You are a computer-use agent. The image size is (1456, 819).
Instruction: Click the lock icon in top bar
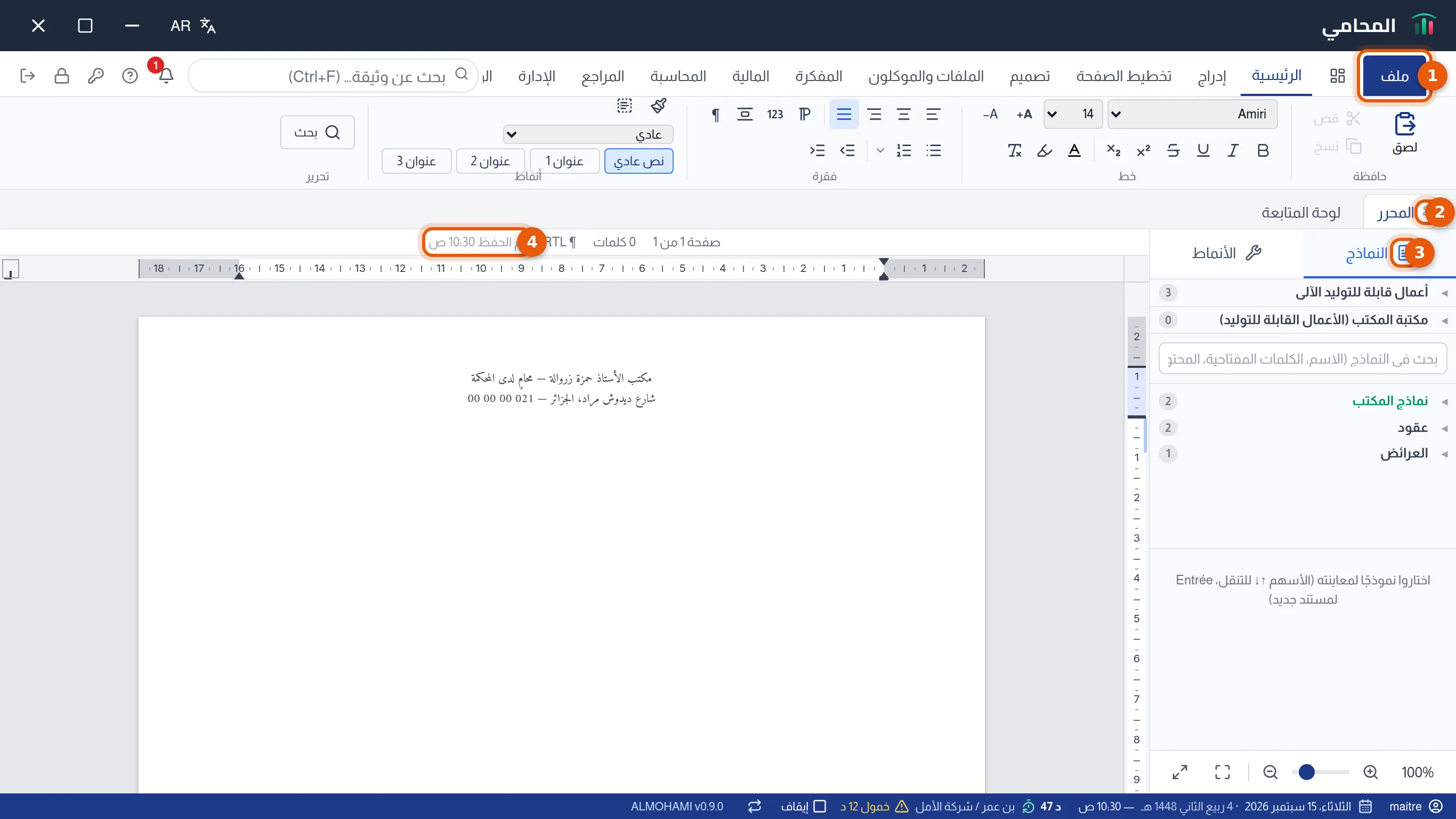62,76
